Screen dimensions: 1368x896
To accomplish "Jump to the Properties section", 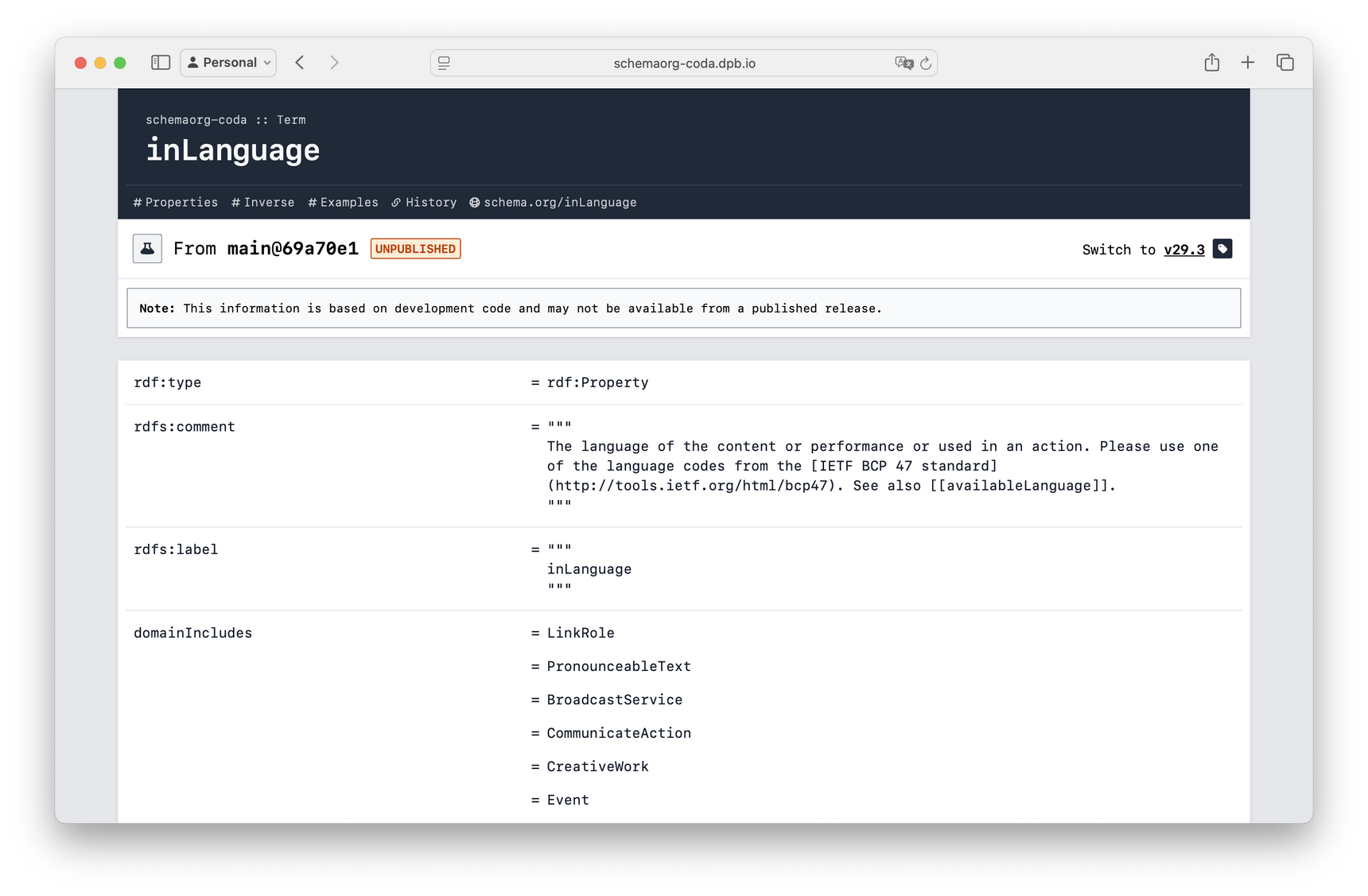I will click(x=176, y=202).
